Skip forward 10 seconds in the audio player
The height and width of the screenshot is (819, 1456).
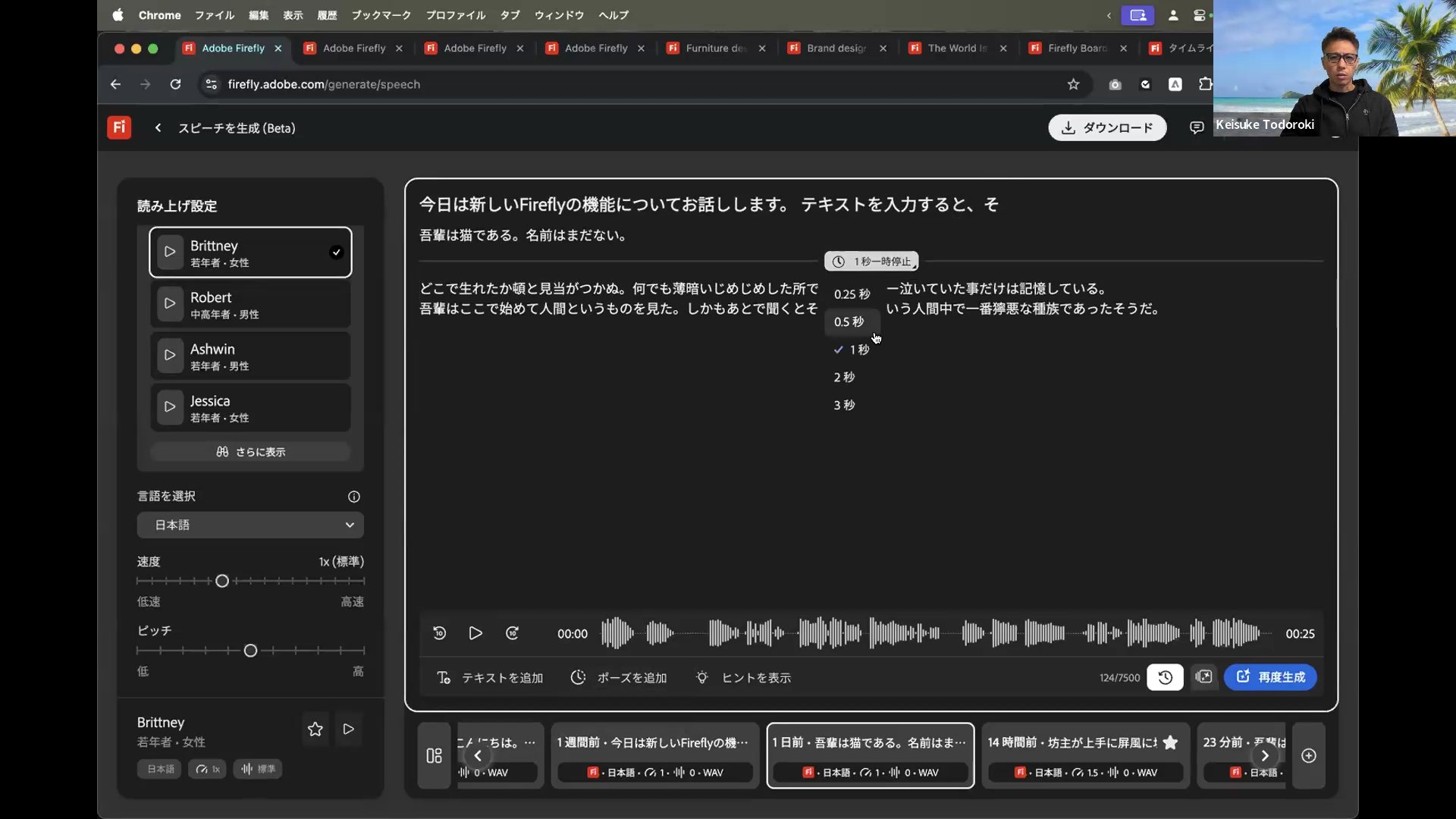click(513, 633)
